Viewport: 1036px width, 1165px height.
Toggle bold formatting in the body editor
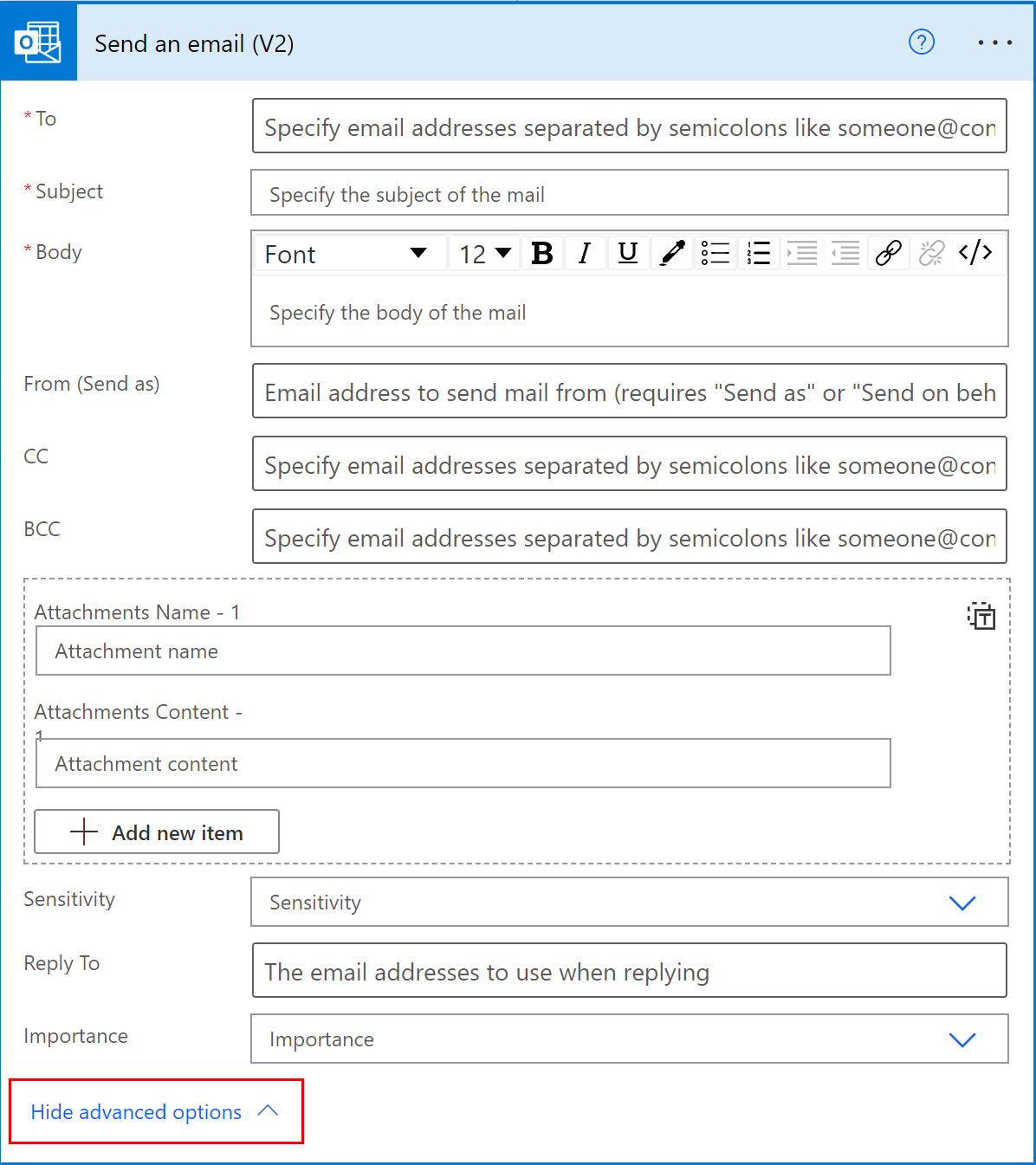541,253
